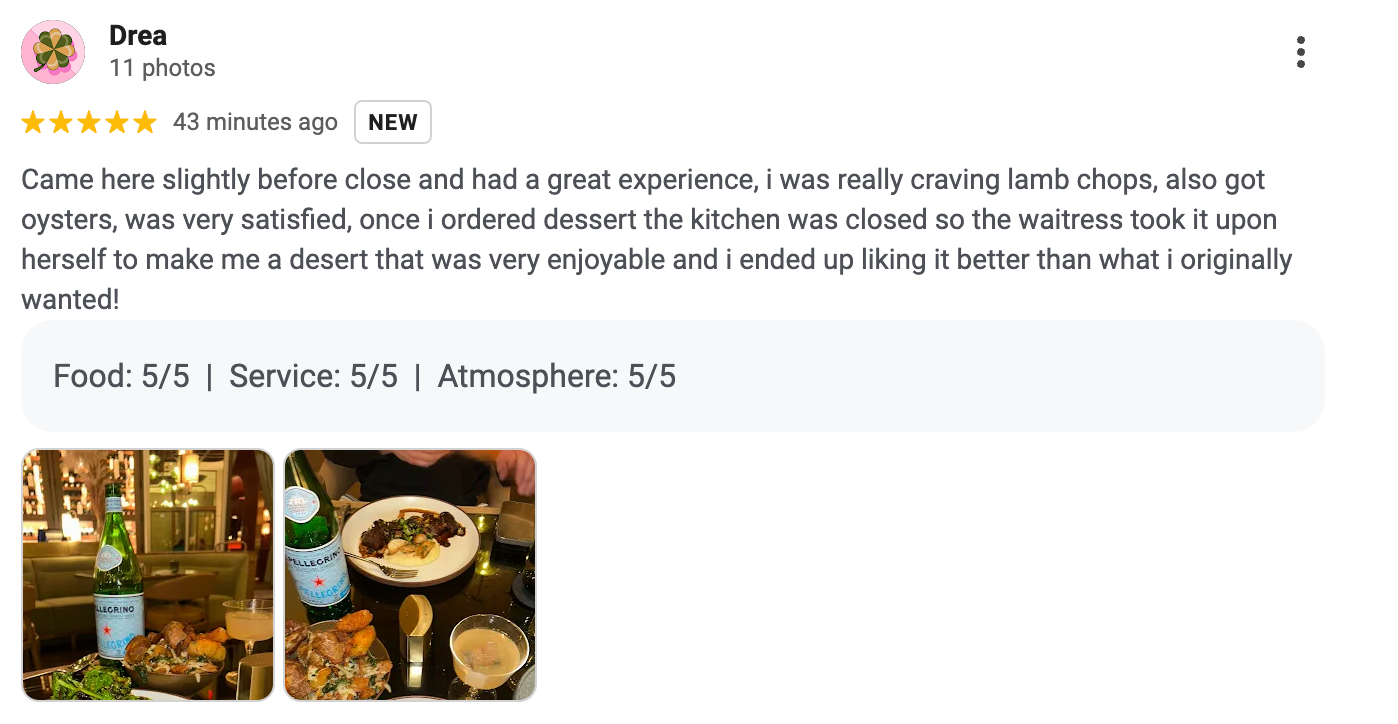Image resolution: width=1398 pixels, height=724 pixels.
Task: Select the second star of the rating
Action: [x=62, y=121]
